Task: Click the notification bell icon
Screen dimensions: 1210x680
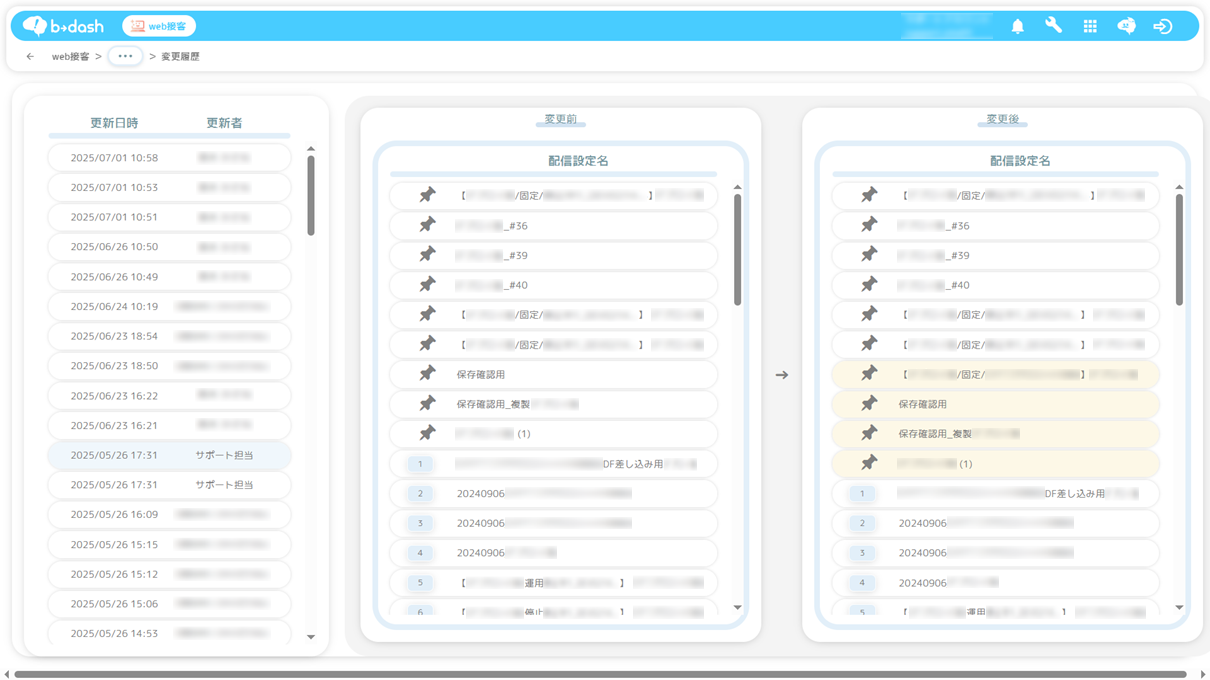Action: pyautogui.click(x=1017, y=27)
